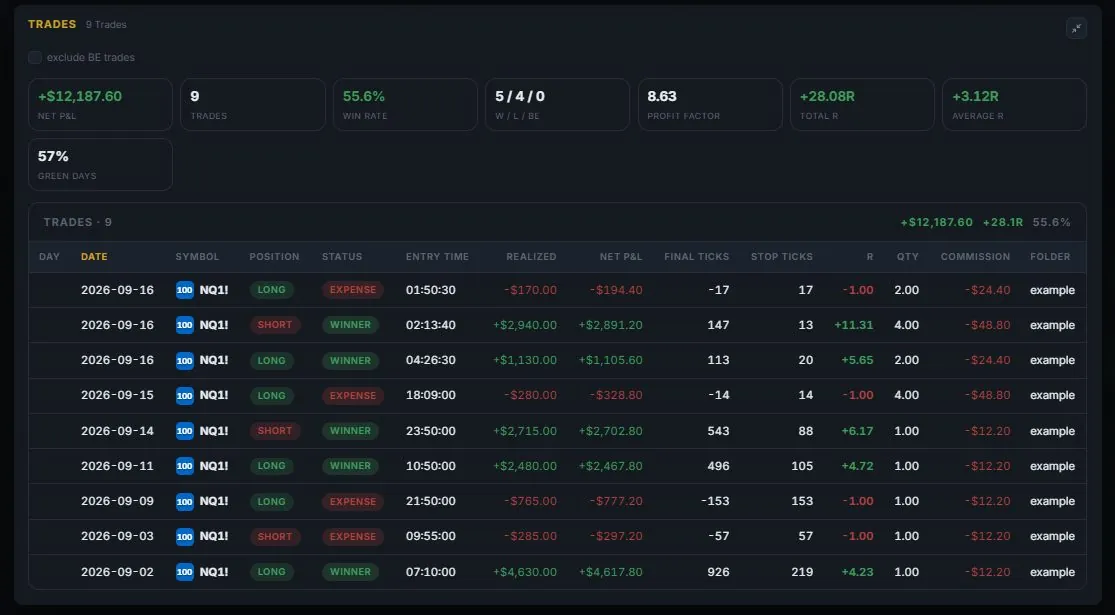
Task: Click the 8.63 Profit Factor stat card
Action: tap(710, 105)
